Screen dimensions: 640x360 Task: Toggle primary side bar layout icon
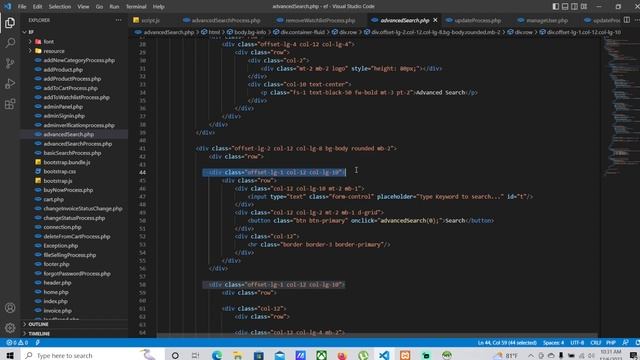coord(556,7)
